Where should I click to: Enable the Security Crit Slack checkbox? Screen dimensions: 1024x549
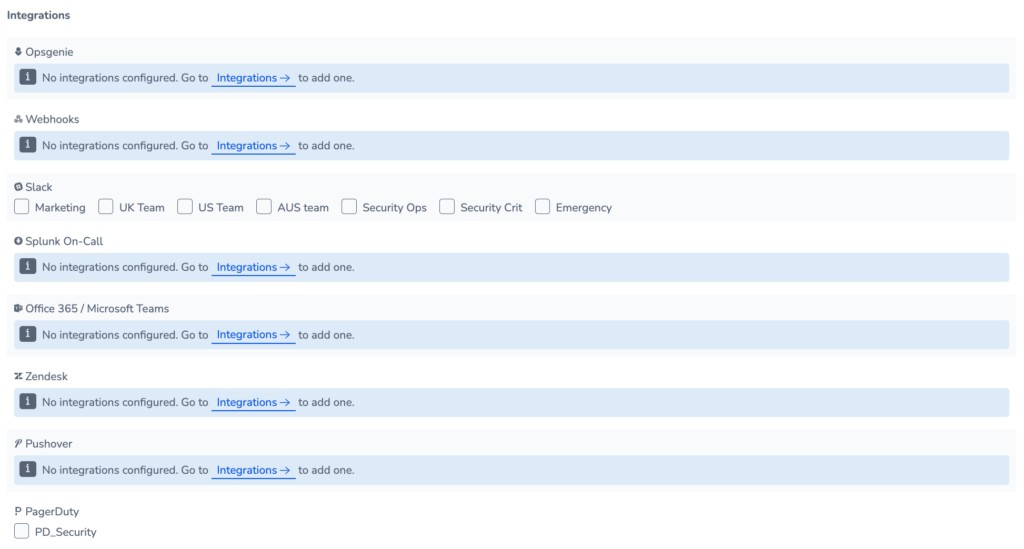[447, 207]
